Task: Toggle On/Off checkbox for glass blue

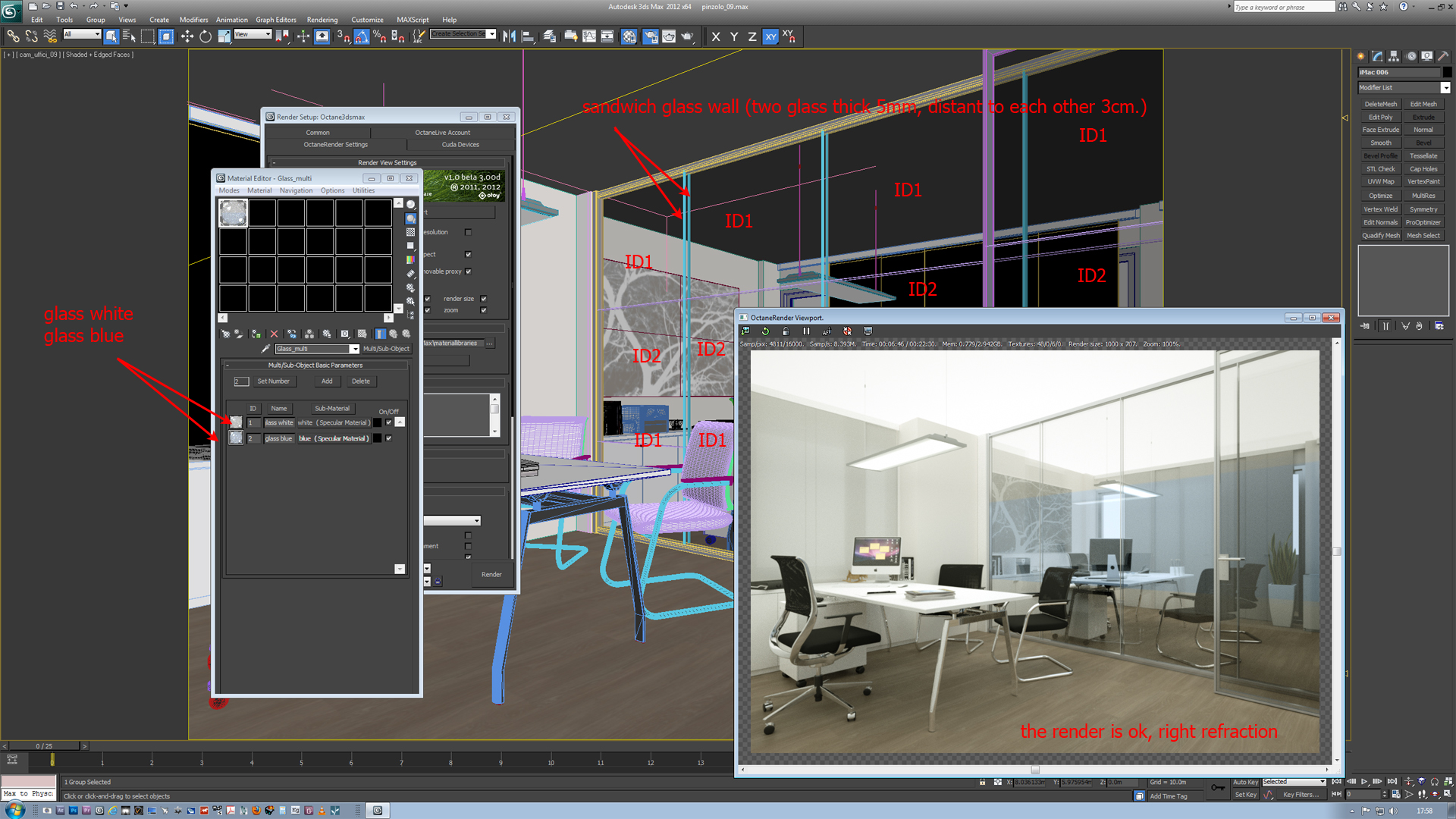Action: [x=389, y=438]
